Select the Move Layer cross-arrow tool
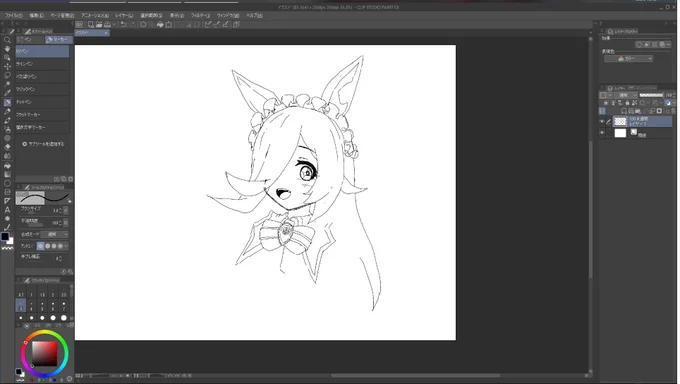Image resolution: width=680 pixels, height=384 pixels. click(7, 66)
